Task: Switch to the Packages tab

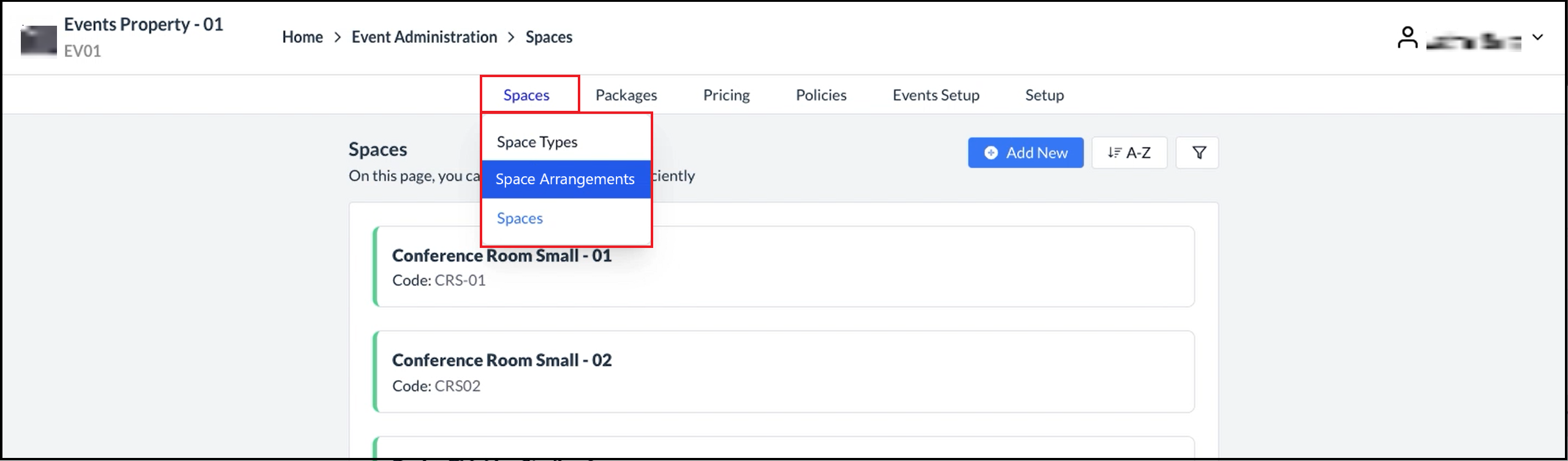Action: pyautogui.click(x=626, y=95)
